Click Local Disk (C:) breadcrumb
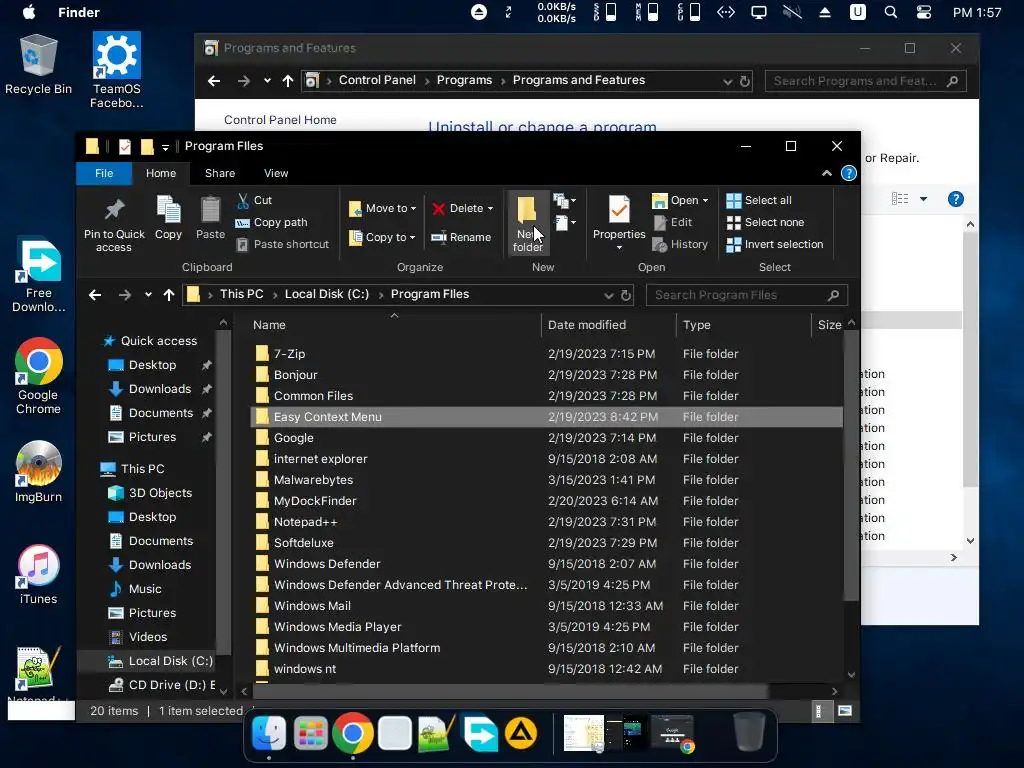1024x768 pixels. 327,294
